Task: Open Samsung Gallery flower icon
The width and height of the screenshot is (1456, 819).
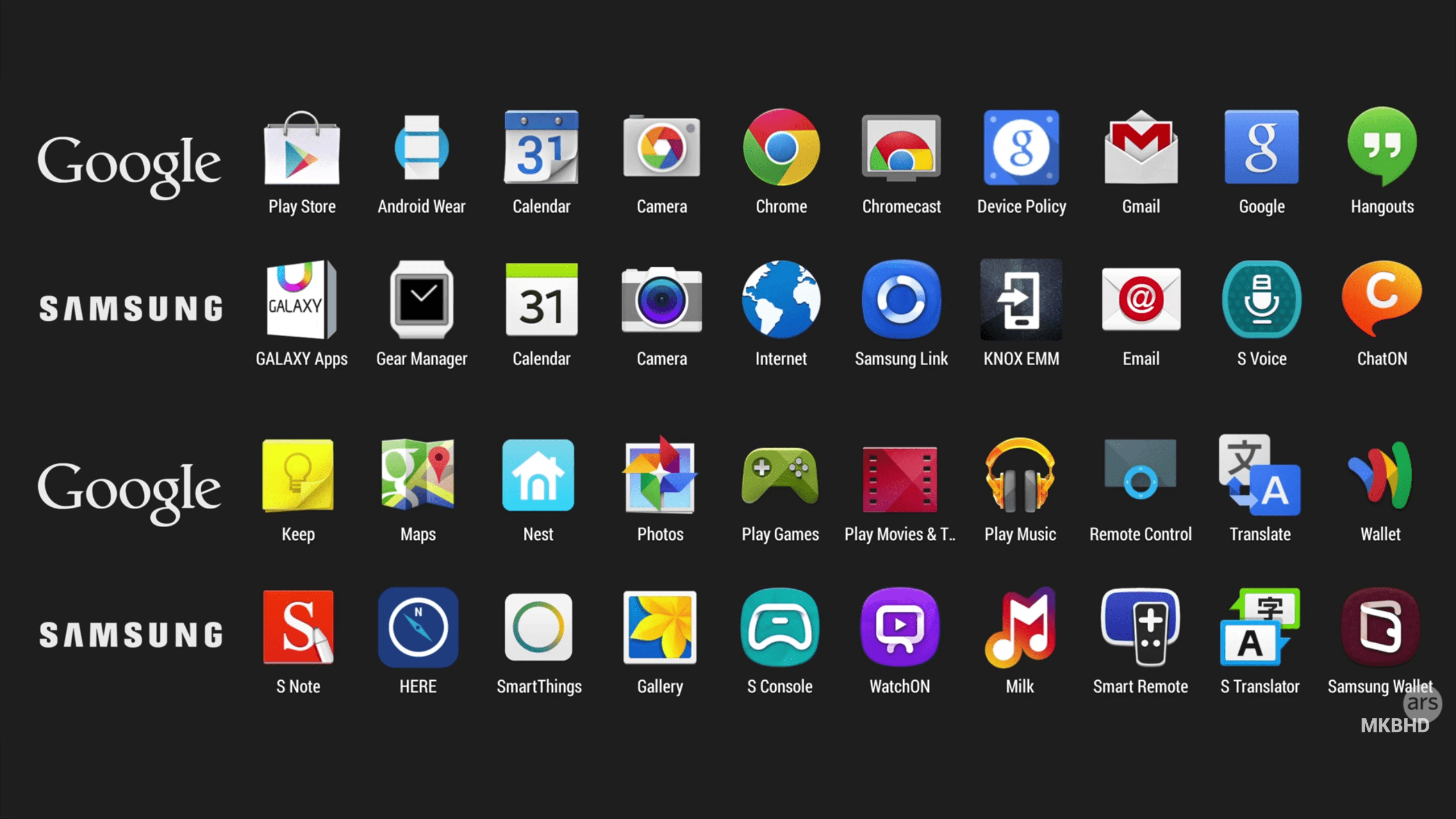Action: pyautogui.click(x=660, y=627)
